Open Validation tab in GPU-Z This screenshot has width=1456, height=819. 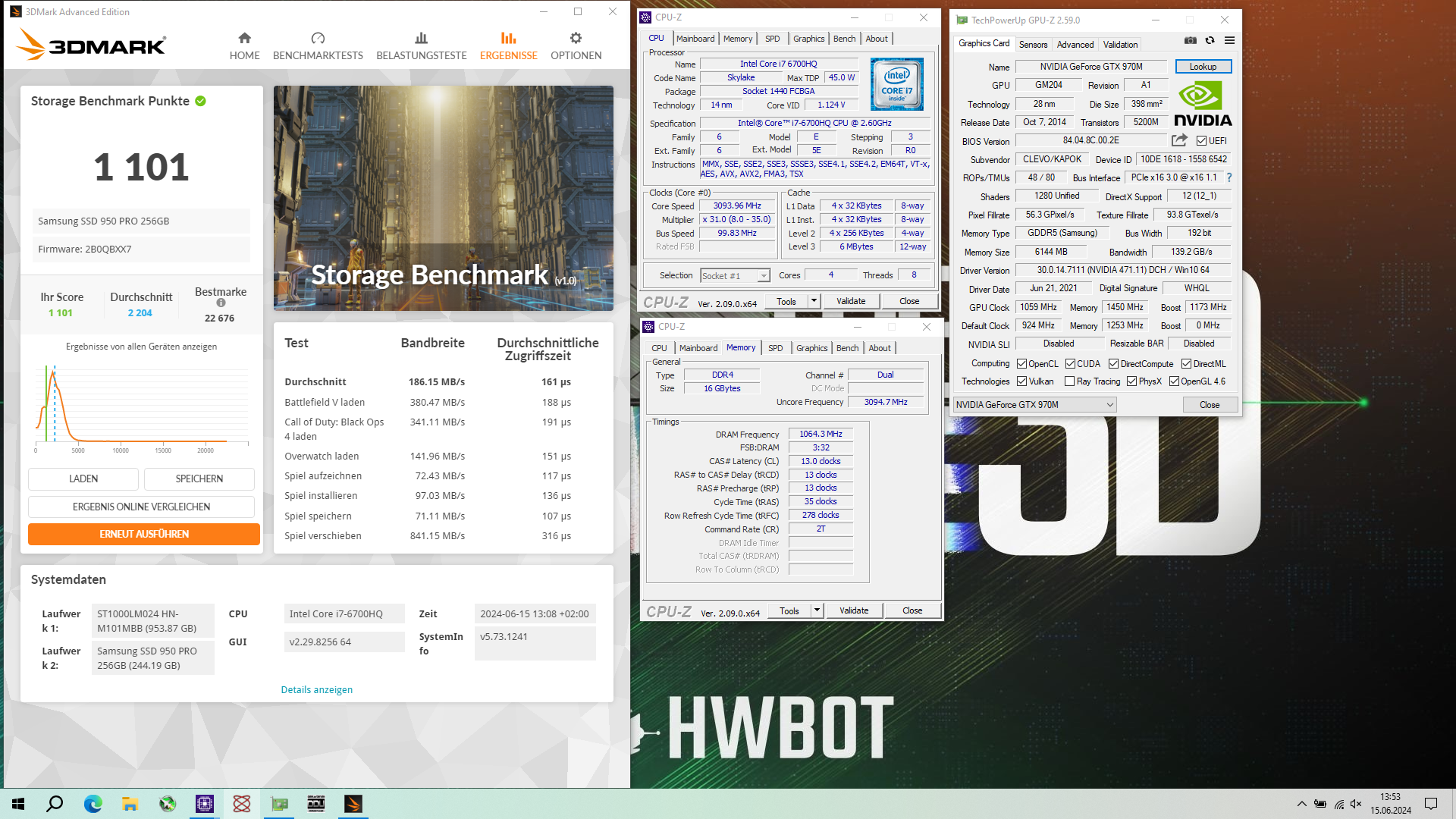point(1120,45)
